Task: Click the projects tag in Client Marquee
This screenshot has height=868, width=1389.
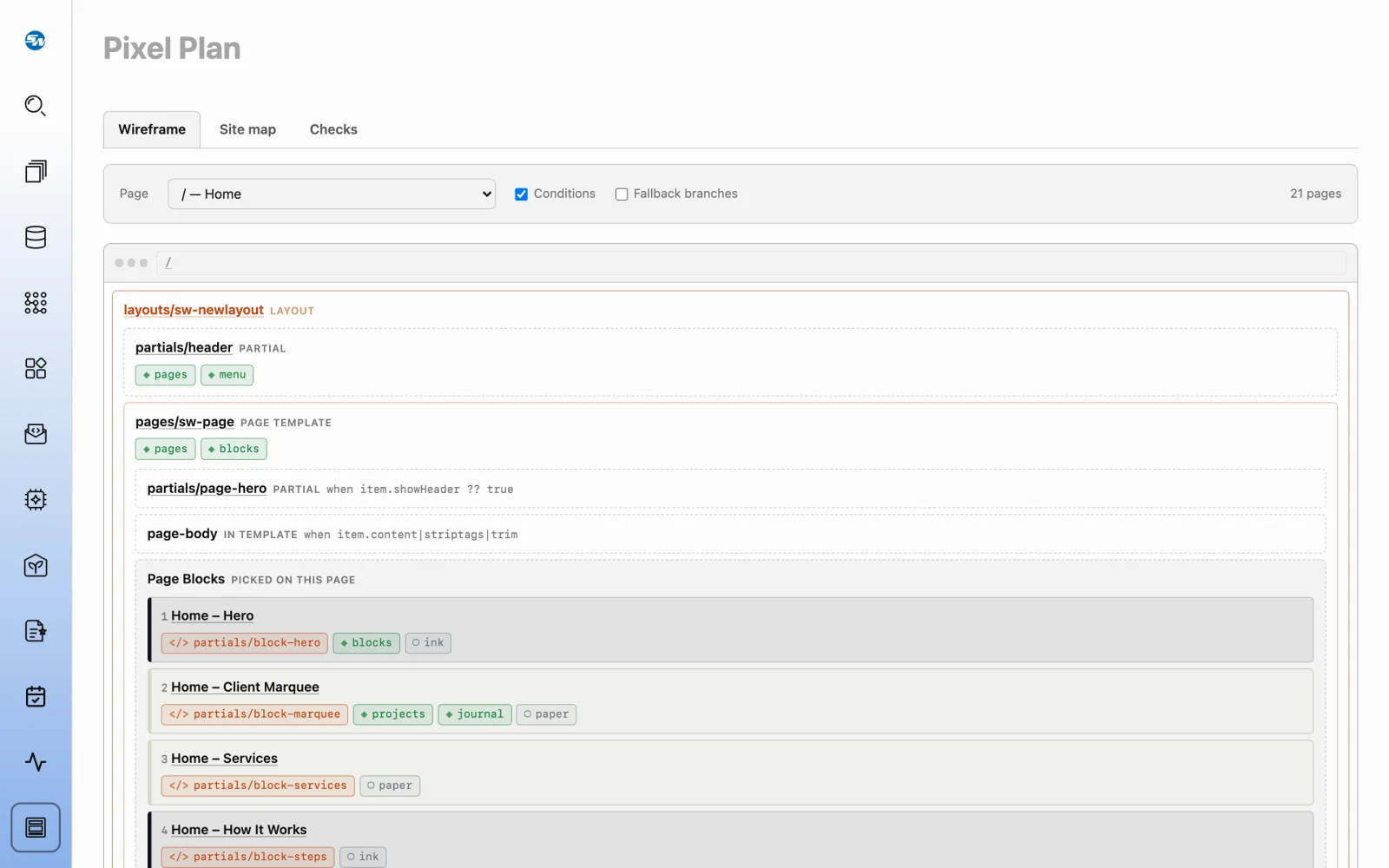Action: pos(393,714)
